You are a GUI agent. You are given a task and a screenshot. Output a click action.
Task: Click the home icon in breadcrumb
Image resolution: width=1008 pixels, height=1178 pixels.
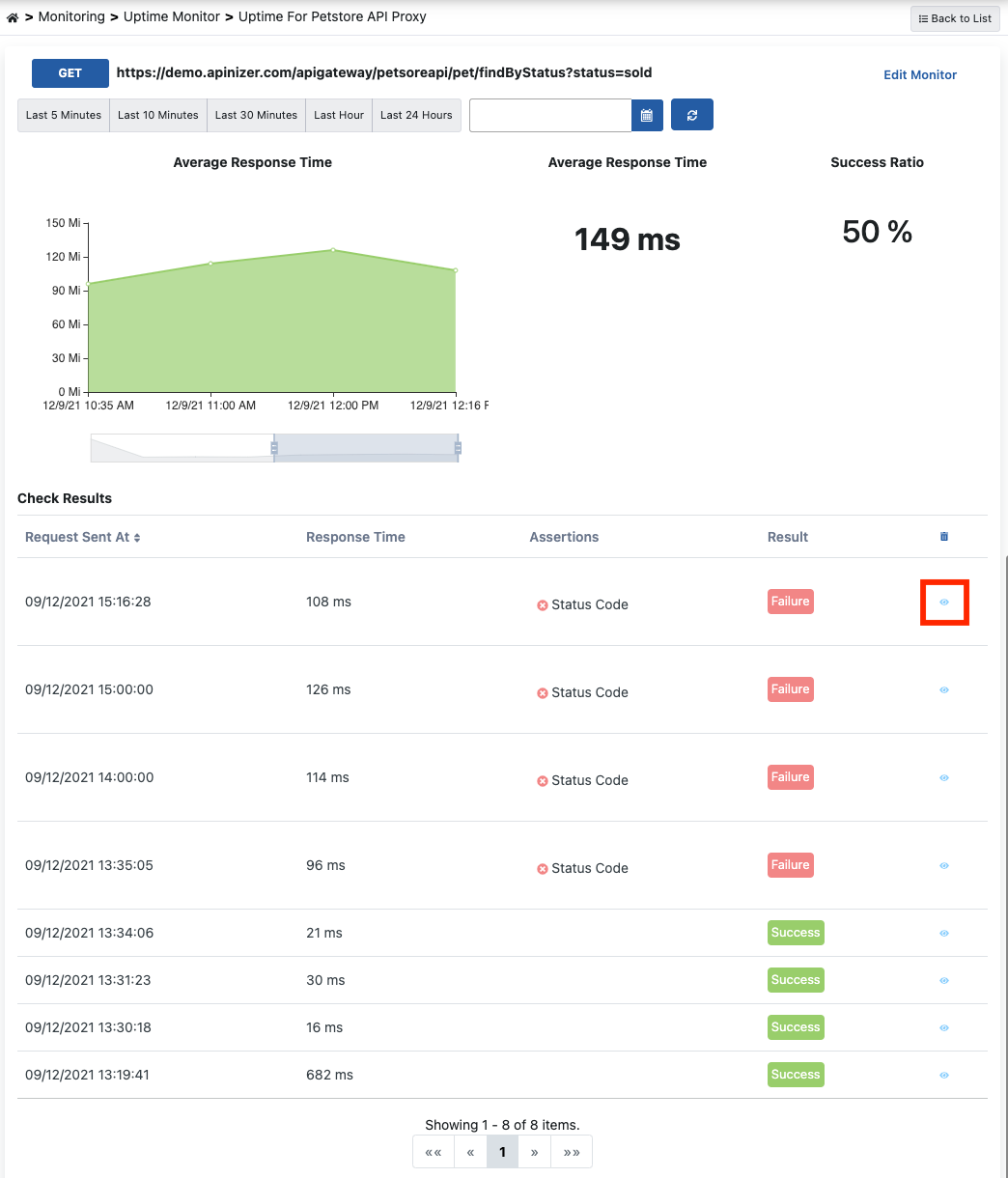[x=13, y=17]
